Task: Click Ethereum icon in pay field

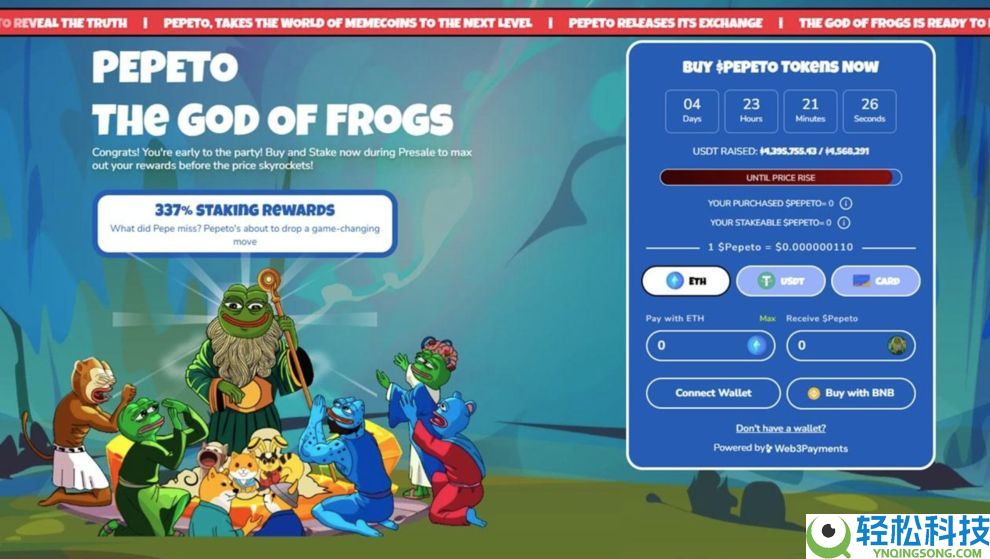Action: [x=756, y=345]
